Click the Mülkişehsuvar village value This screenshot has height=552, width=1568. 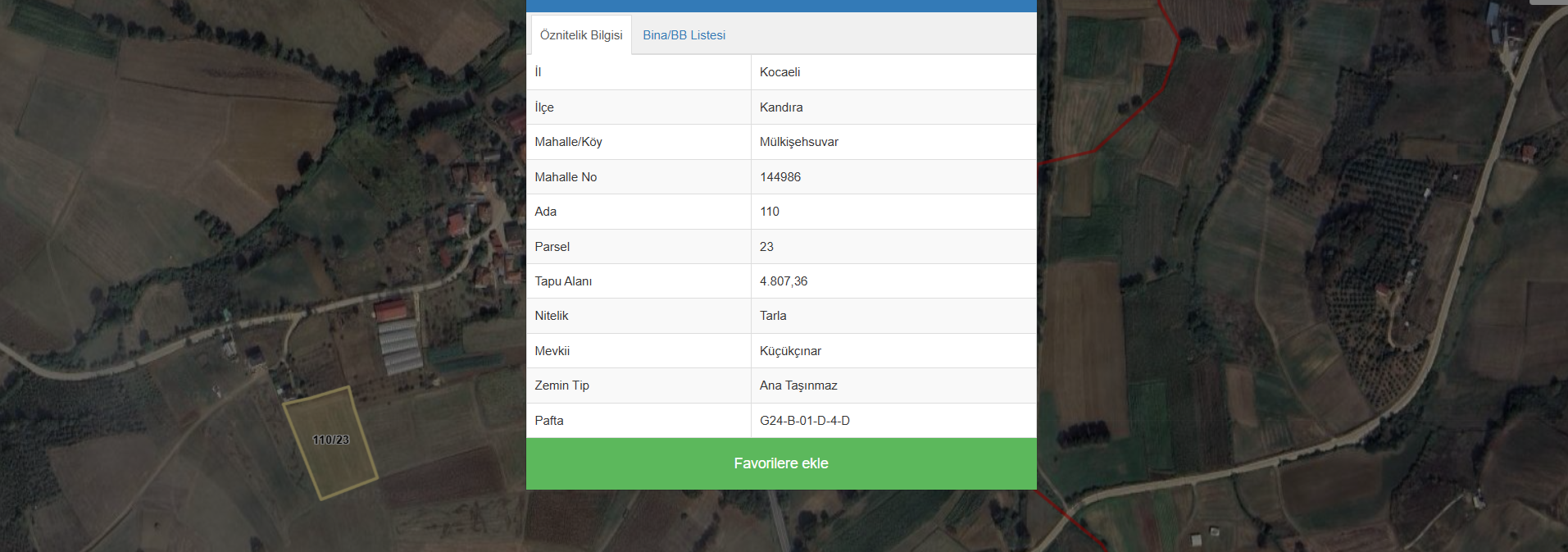coord(798,142)
